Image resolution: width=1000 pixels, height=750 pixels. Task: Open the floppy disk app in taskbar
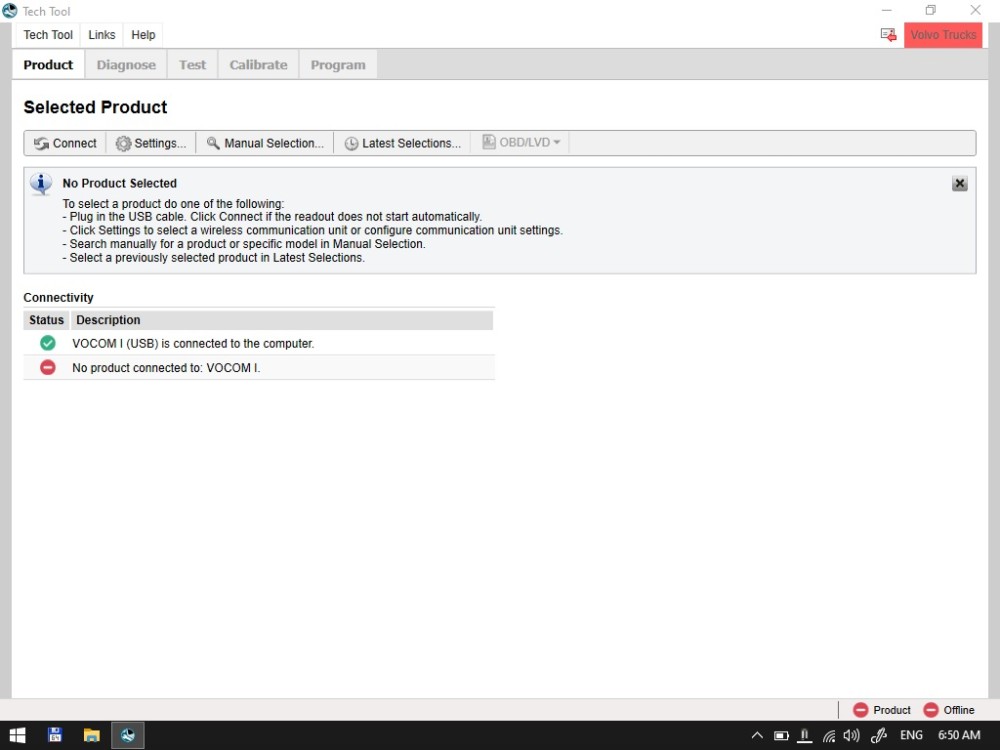coord(55,735)
